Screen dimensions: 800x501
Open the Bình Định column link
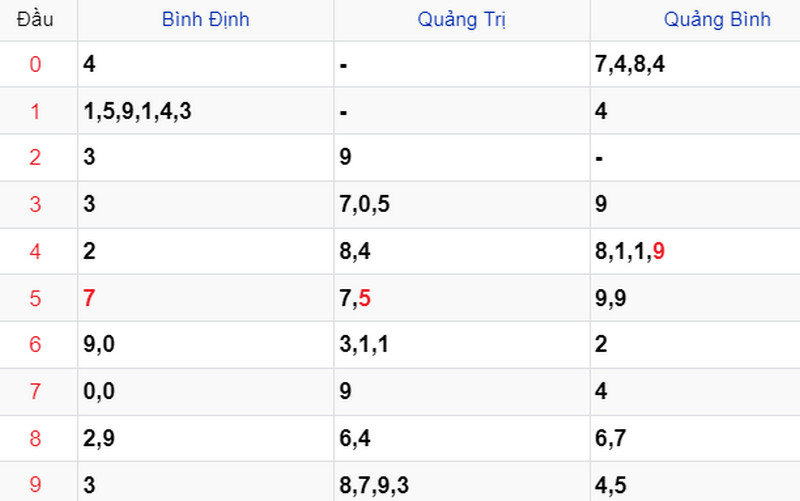tap(206, 19)
